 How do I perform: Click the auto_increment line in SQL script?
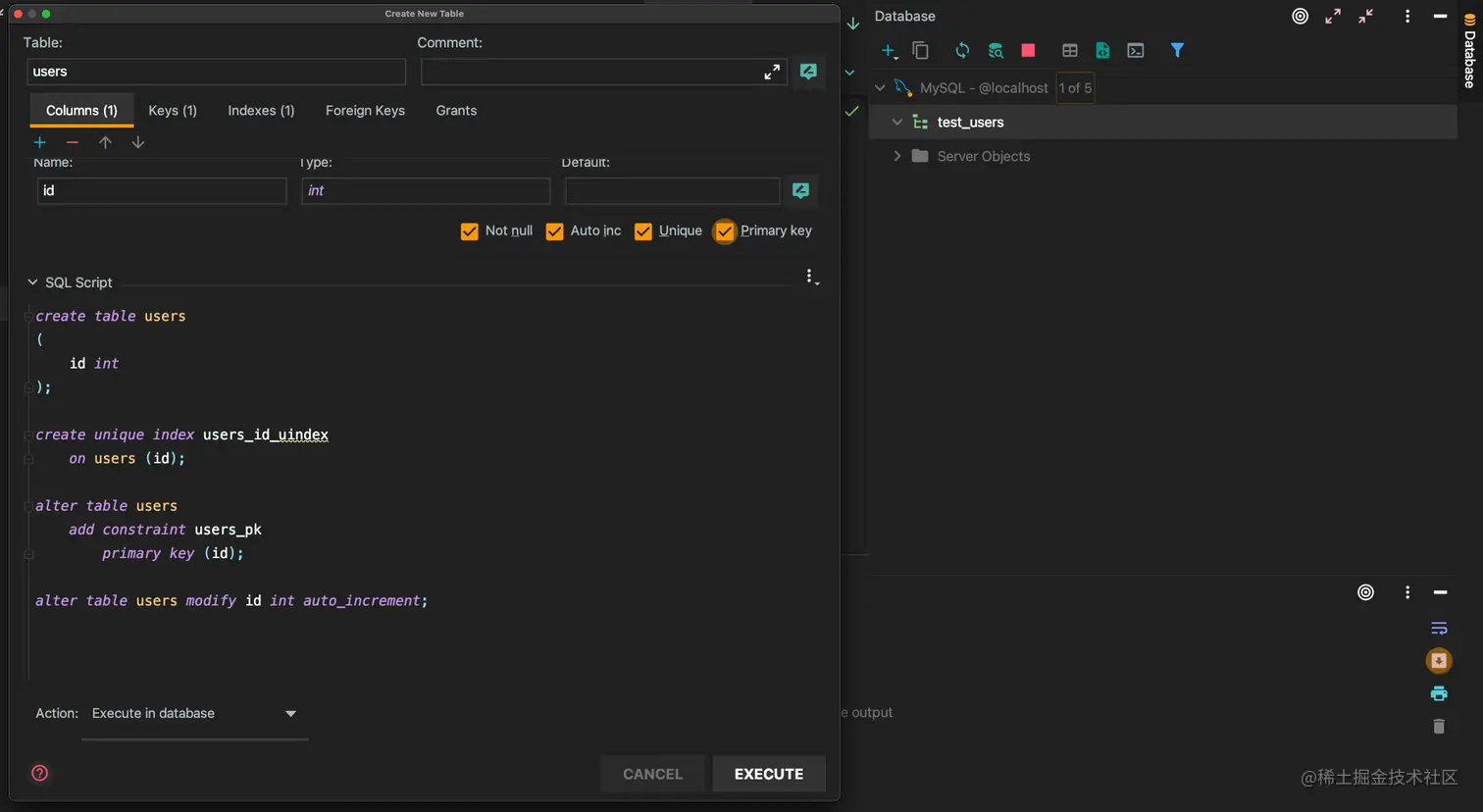pos(231,600)
